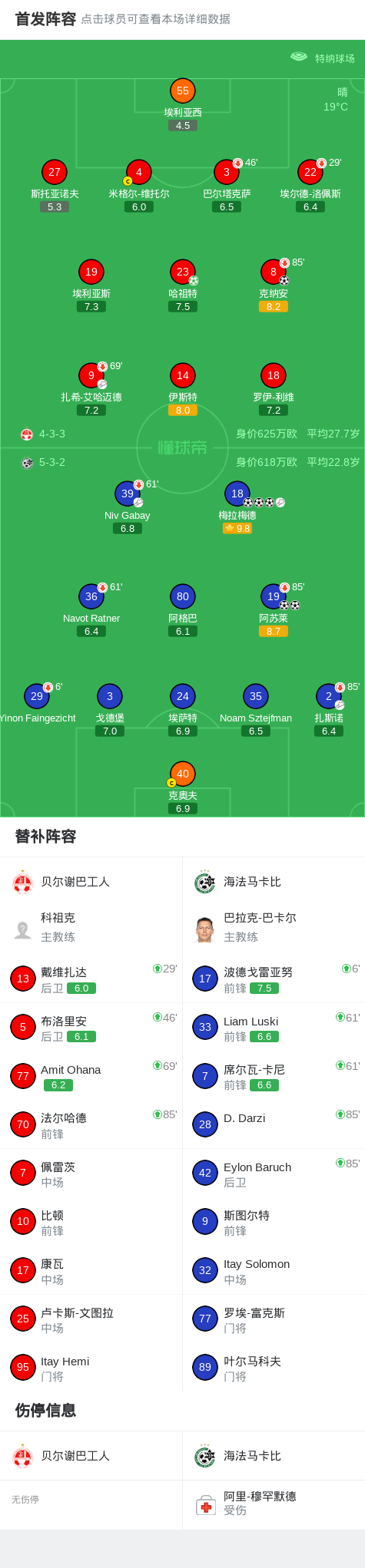Viewport: 365px width, 1568px height.
Task: Click the 海法马卡比 team crest in substitutes
Action: click(x=205, y=882)
